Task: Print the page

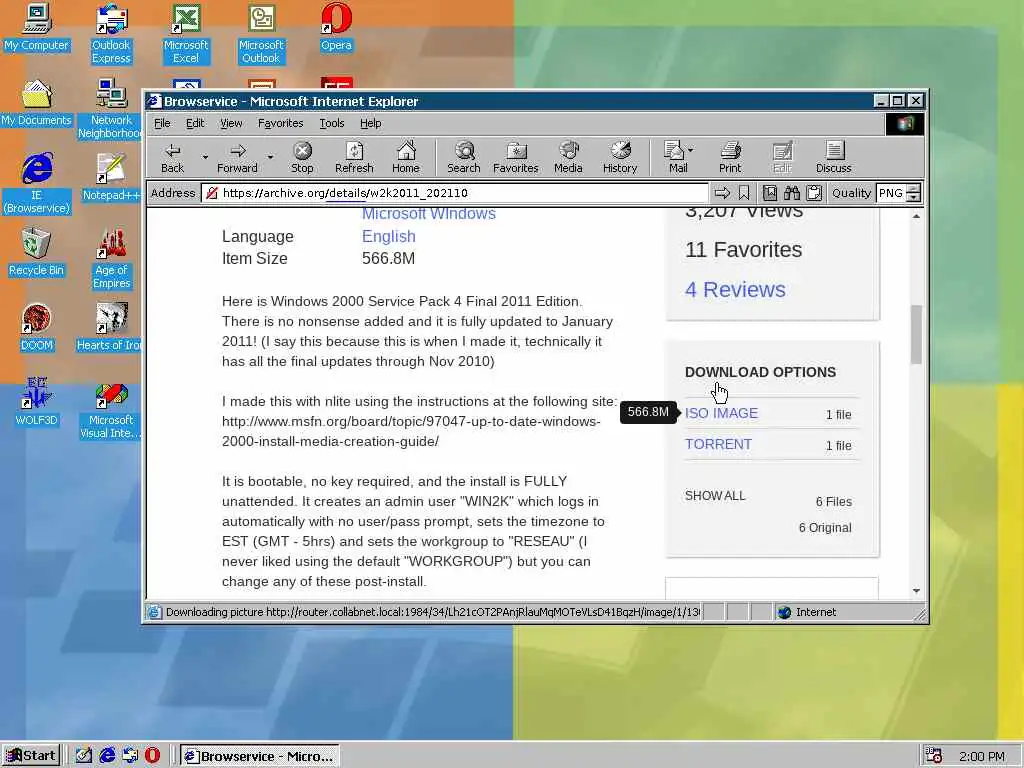Action: click(730, 158)
